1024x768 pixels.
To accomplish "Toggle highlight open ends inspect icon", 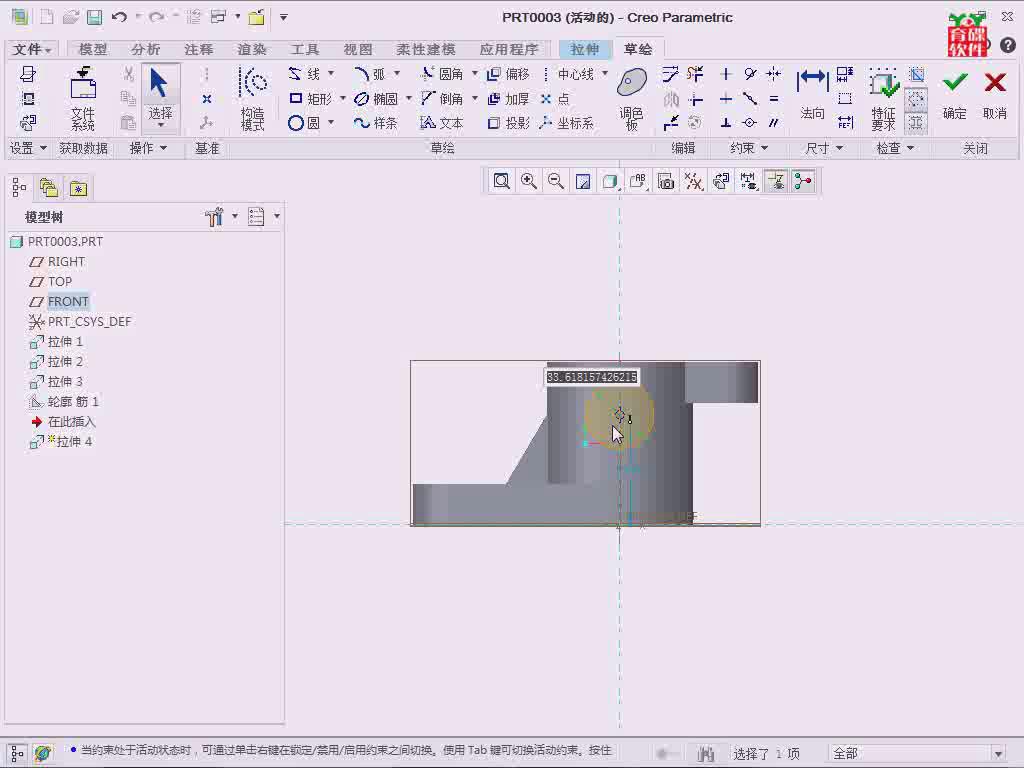I will (x=916, y=99).
